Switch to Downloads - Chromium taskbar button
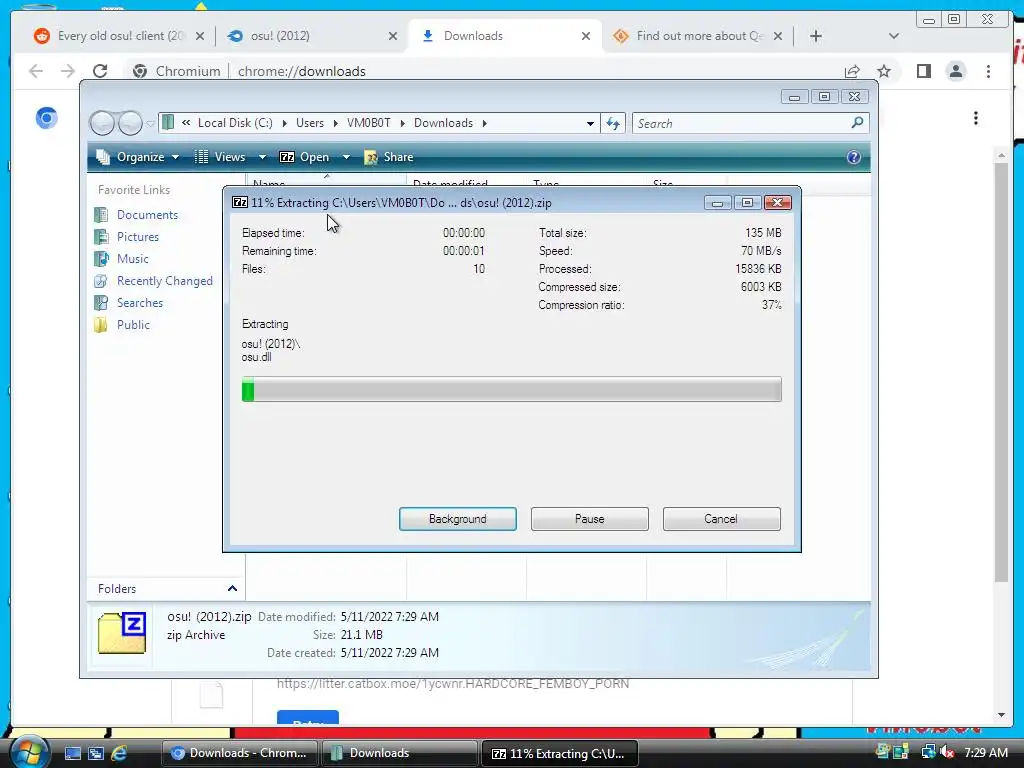The height and width of the screenshot is (768, 1024). (239, 753)
